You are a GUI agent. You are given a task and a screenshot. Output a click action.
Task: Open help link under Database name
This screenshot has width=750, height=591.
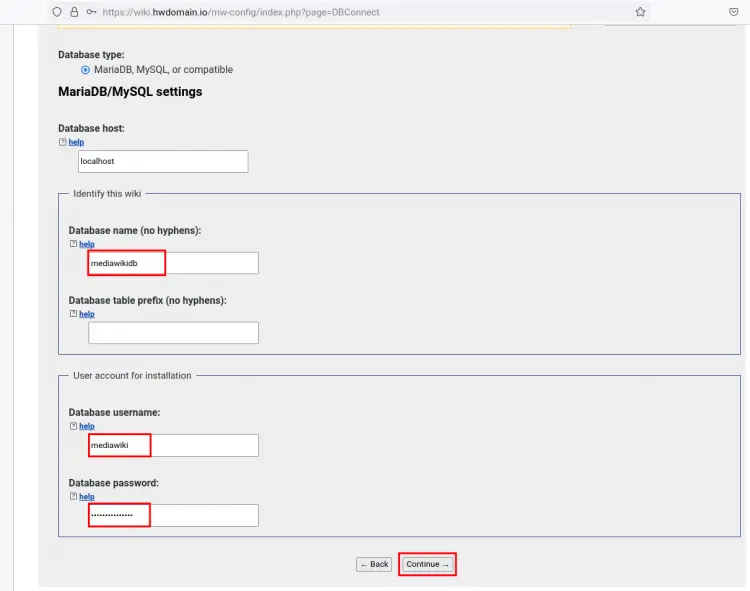click(x=87, y=244)
